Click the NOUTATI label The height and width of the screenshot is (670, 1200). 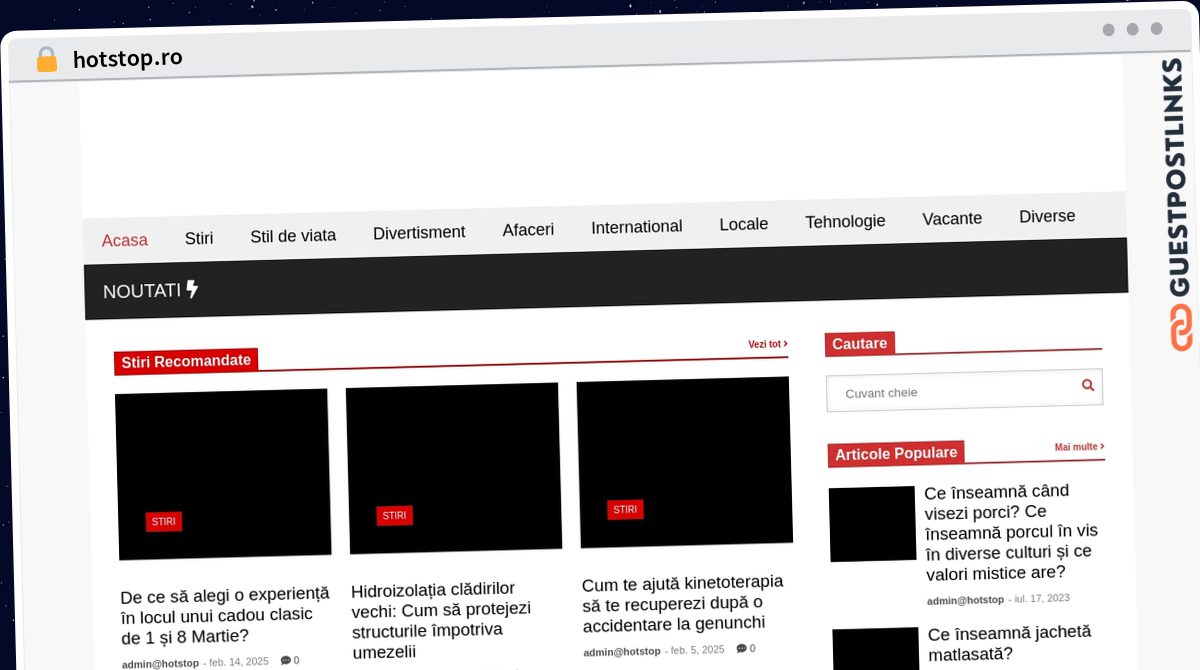pos(142,291)
